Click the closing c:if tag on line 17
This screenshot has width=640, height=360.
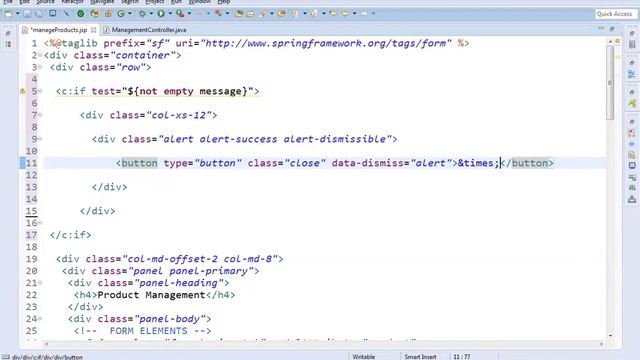(x=70, y=235)
